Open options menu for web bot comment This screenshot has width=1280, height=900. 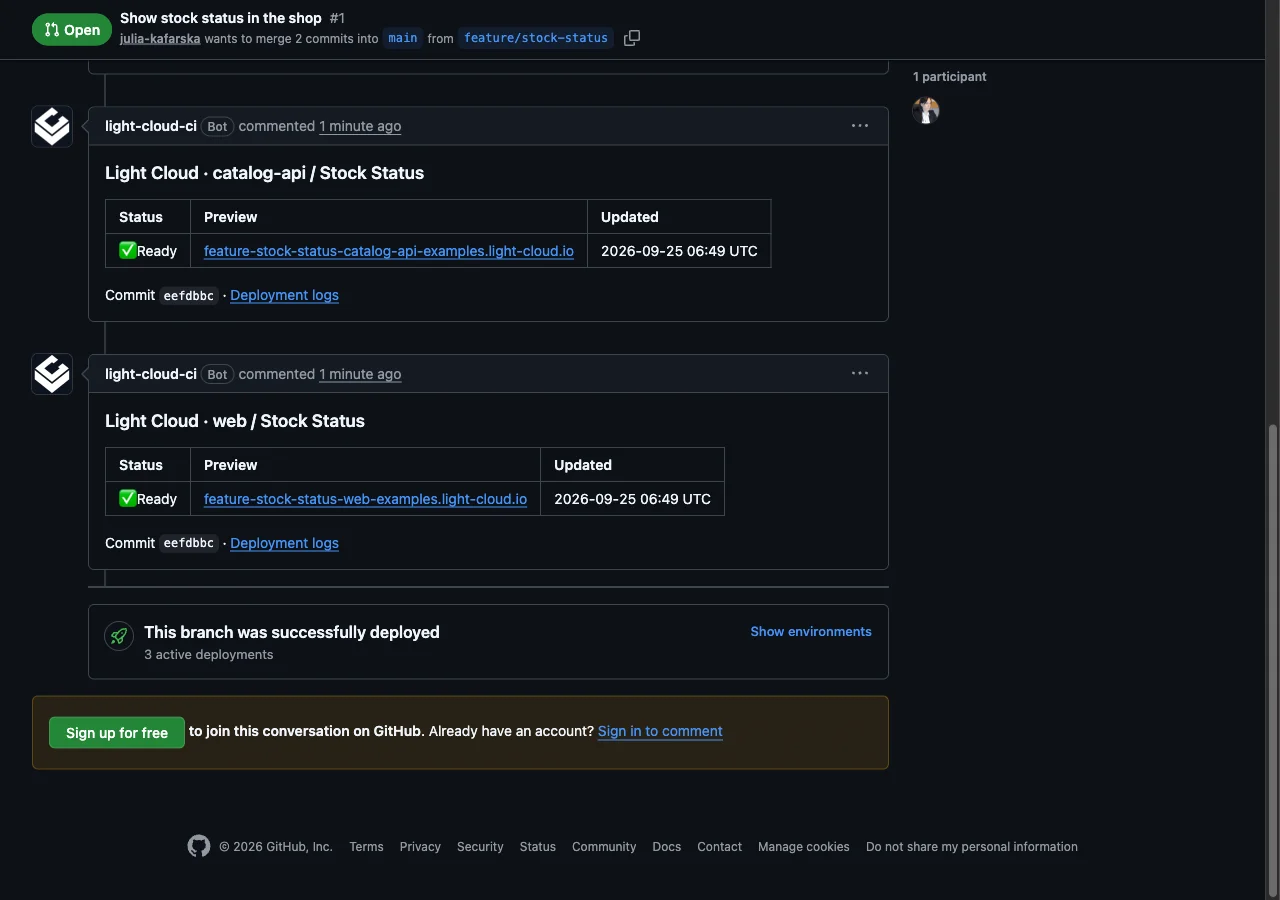860,374
